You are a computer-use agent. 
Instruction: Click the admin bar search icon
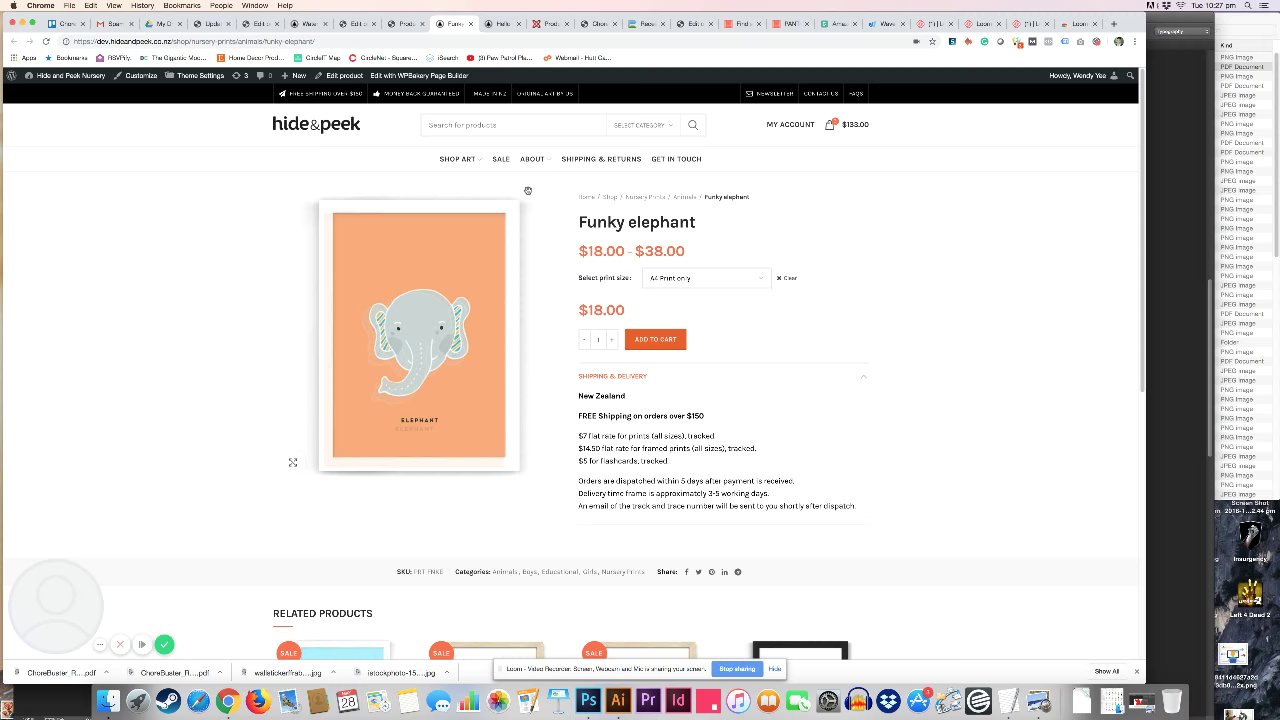[1130, 75]
